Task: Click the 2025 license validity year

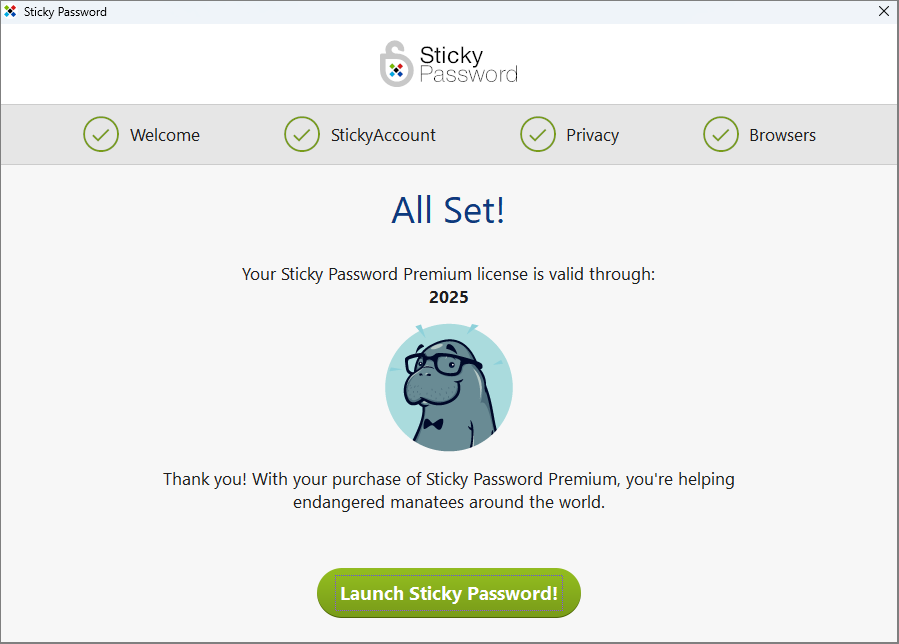Action: tap(448, 297)
